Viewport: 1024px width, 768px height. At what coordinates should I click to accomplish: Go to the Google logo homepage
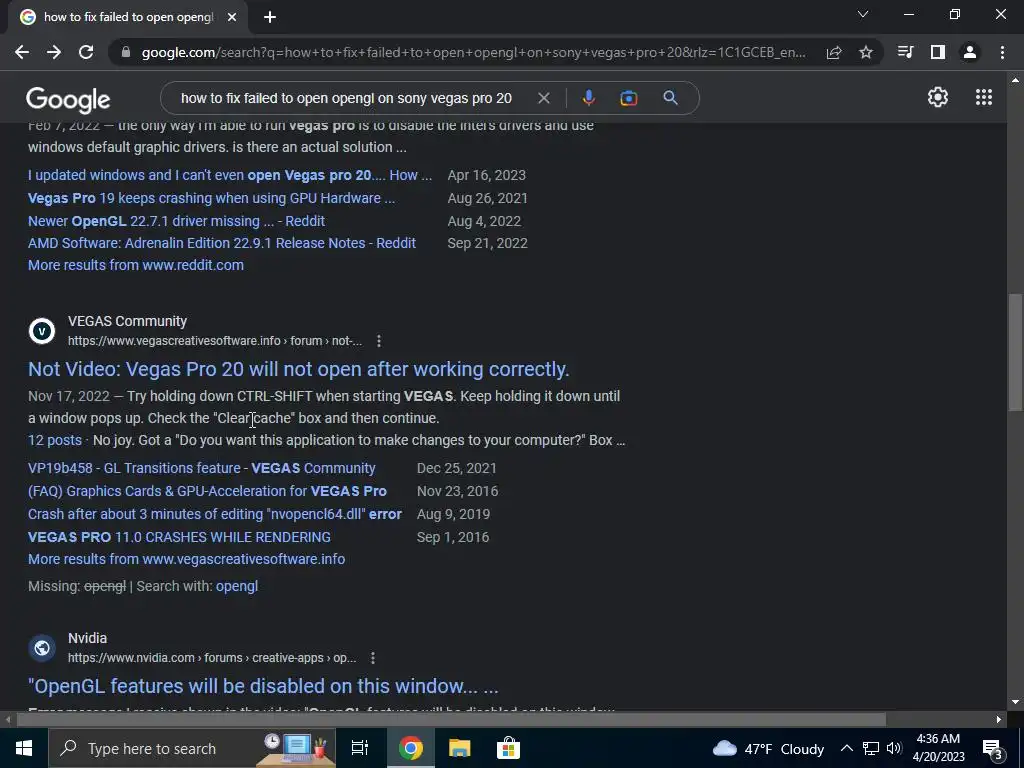click(68, 100)
